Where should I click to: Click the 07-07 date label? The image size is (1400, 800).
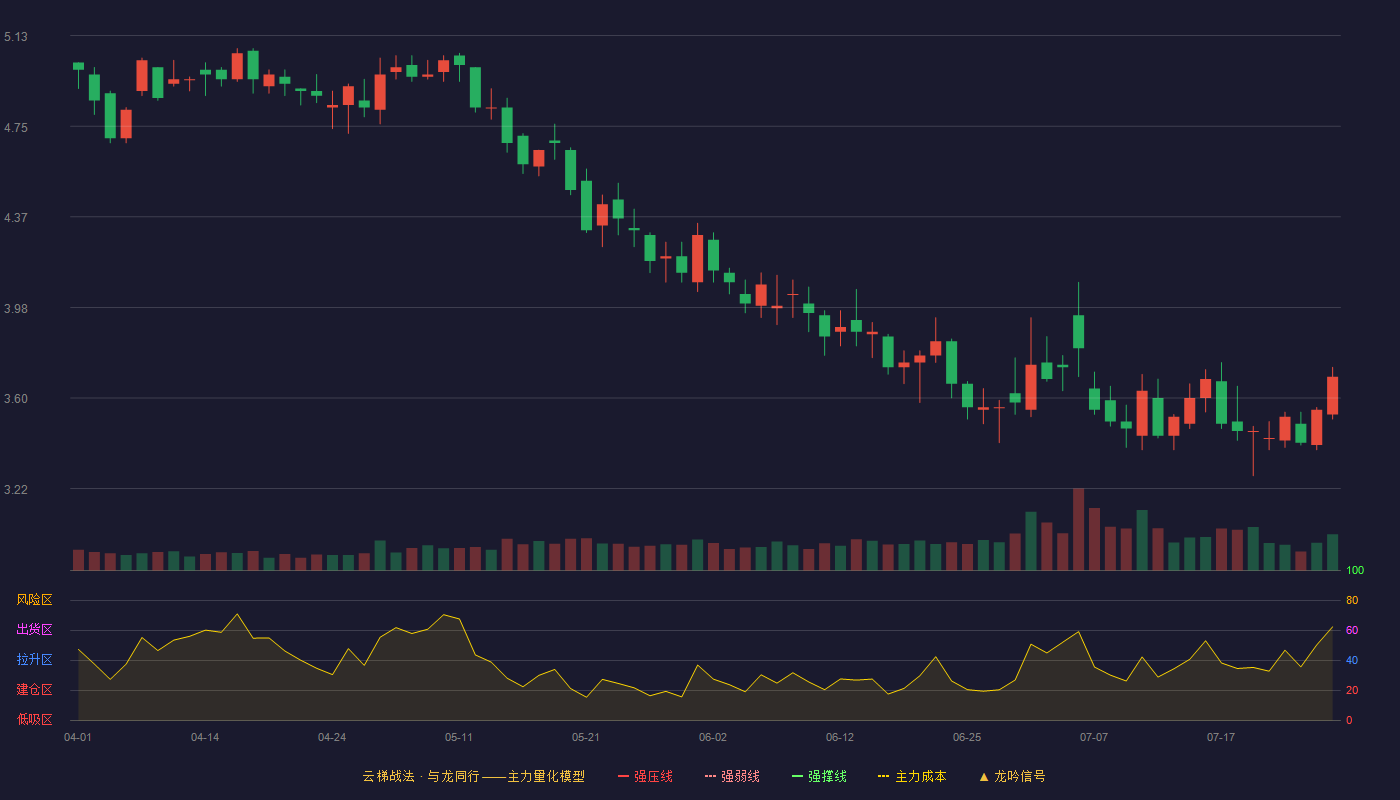[x=1094, y=737]
